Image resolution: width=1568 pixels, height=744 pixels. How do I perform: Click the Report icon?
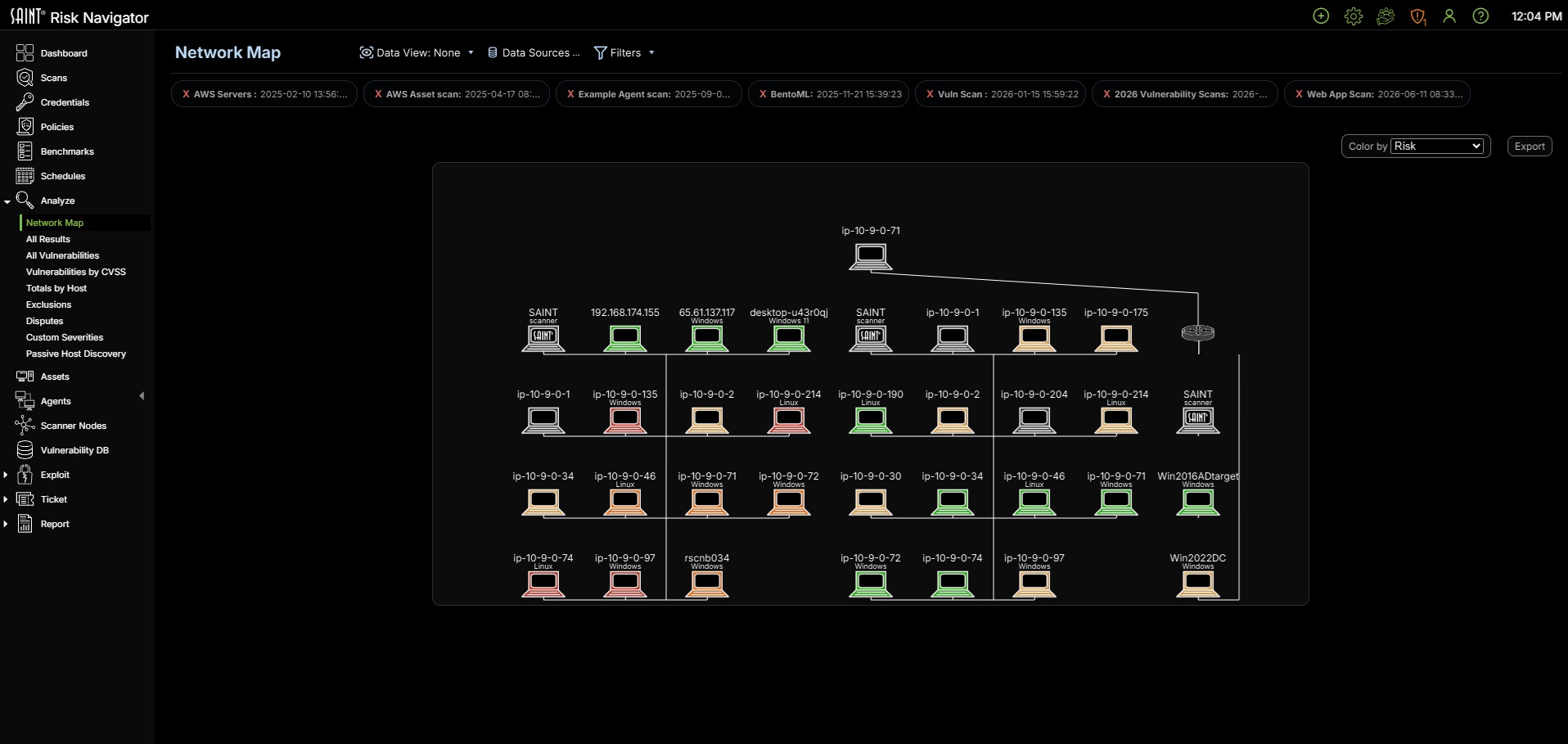point(25,524)
